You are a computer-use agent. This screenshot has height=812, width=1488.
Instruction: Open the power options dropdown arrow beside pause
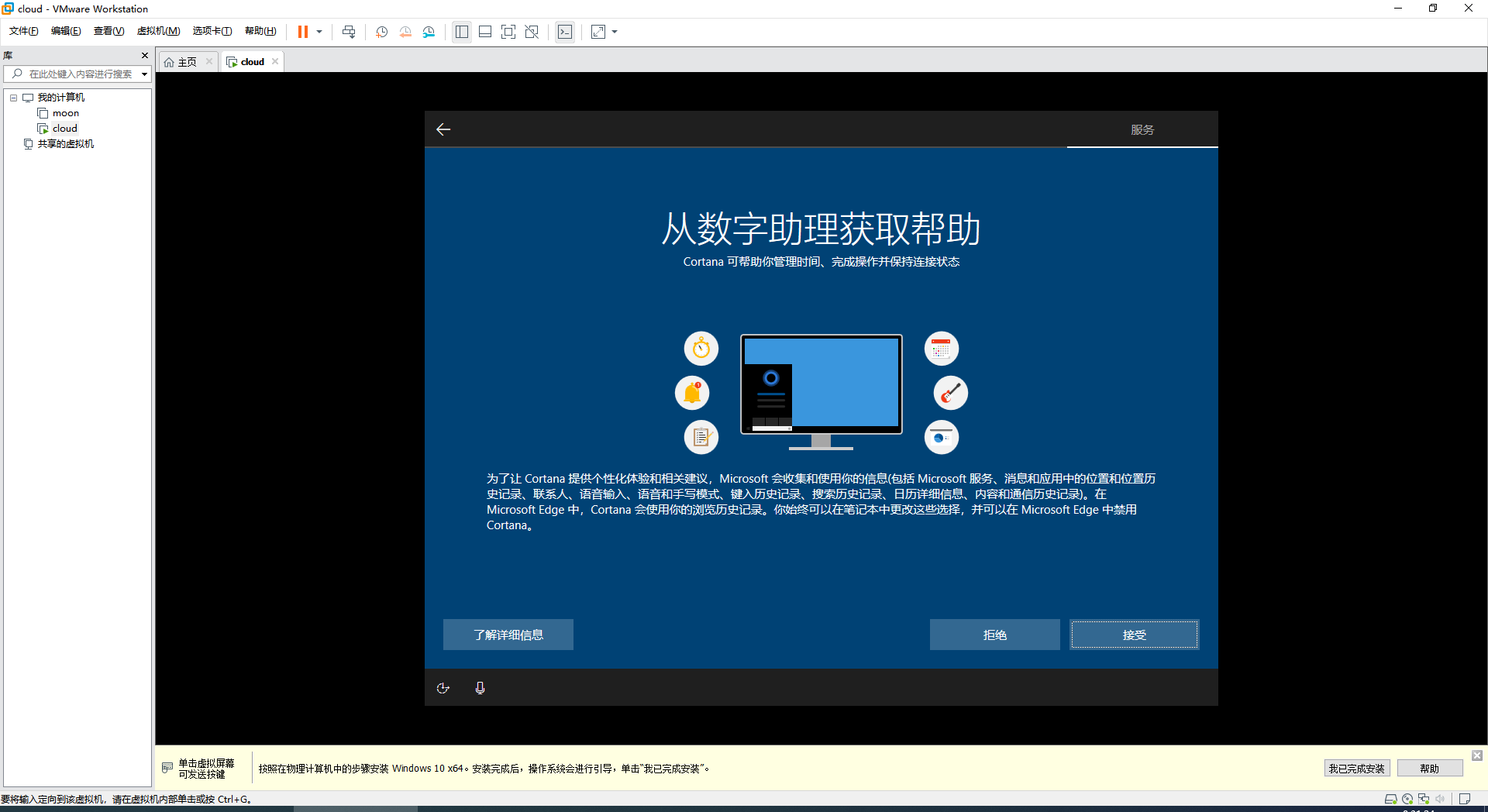(319, 32)
